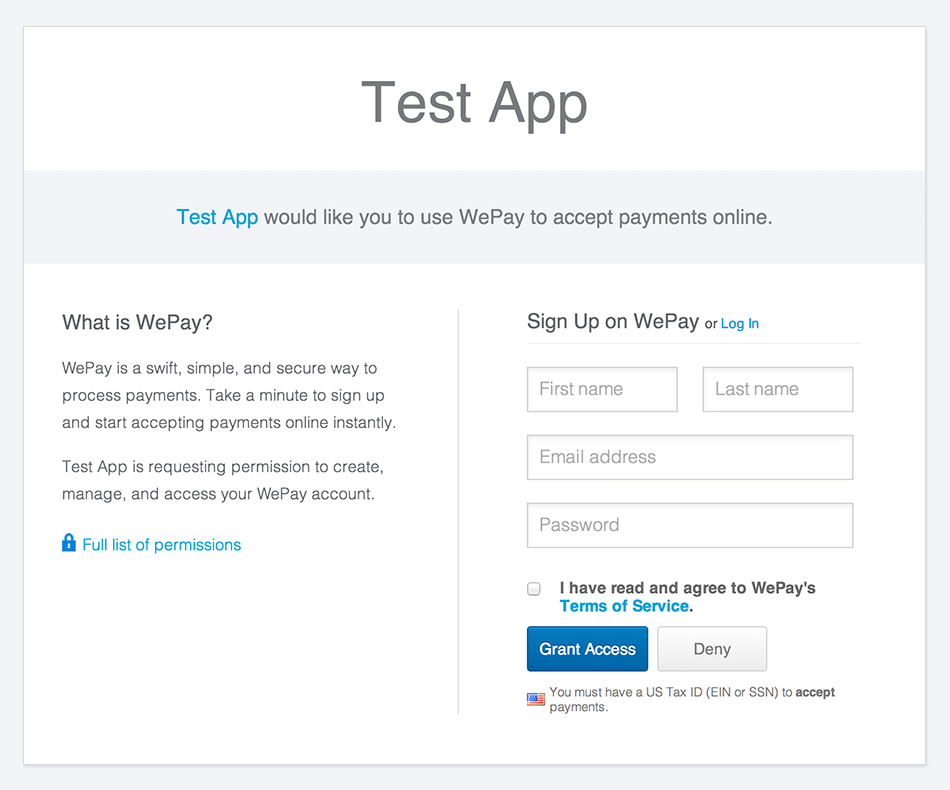Viewport: 950px width, 790px height.
Task: Check the Terms of Service agreement checkbox
Action: point(534,589)
